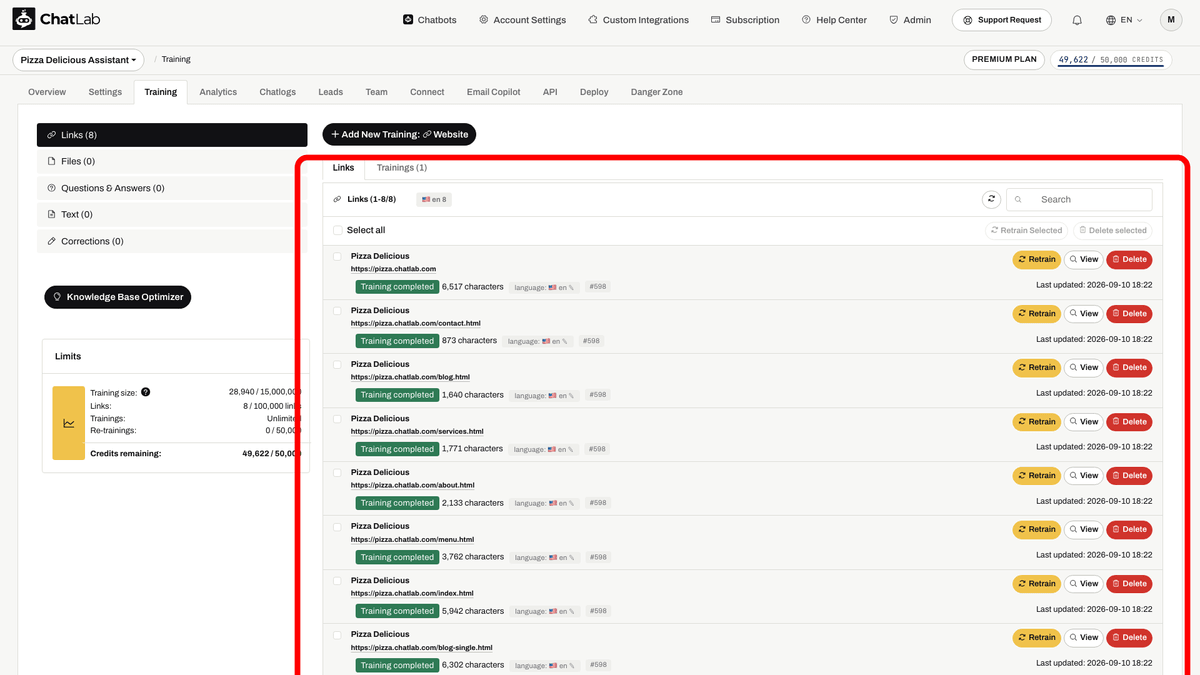Viewport: 1200px width, 675px height.
Task: Open the notifications bell icon
Action: tap(1077, 20)
